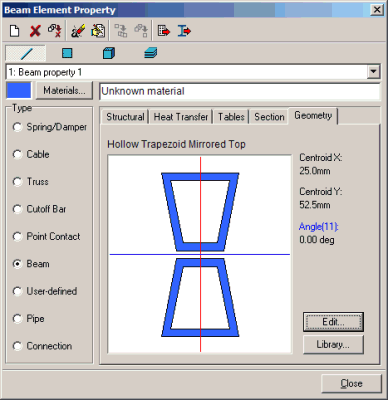Click the export icon with red arrow
Image resolution: width=388 pixels, height=400 pixels.
164,31
